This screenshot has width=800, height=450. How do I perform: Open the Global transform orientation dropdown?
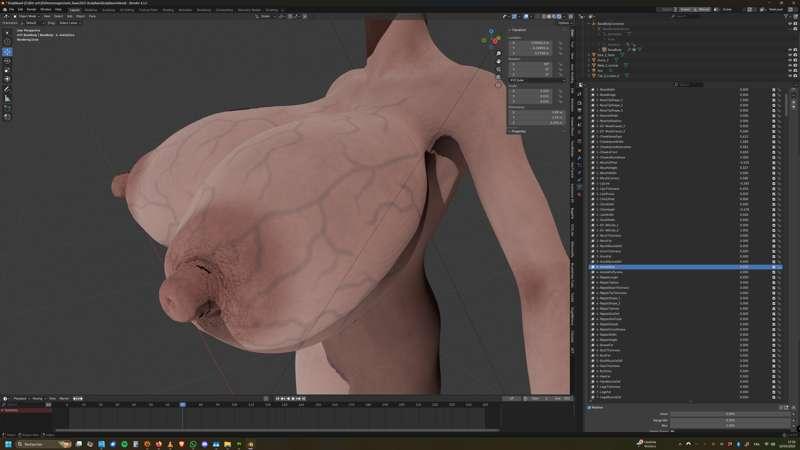coord(266,16)
